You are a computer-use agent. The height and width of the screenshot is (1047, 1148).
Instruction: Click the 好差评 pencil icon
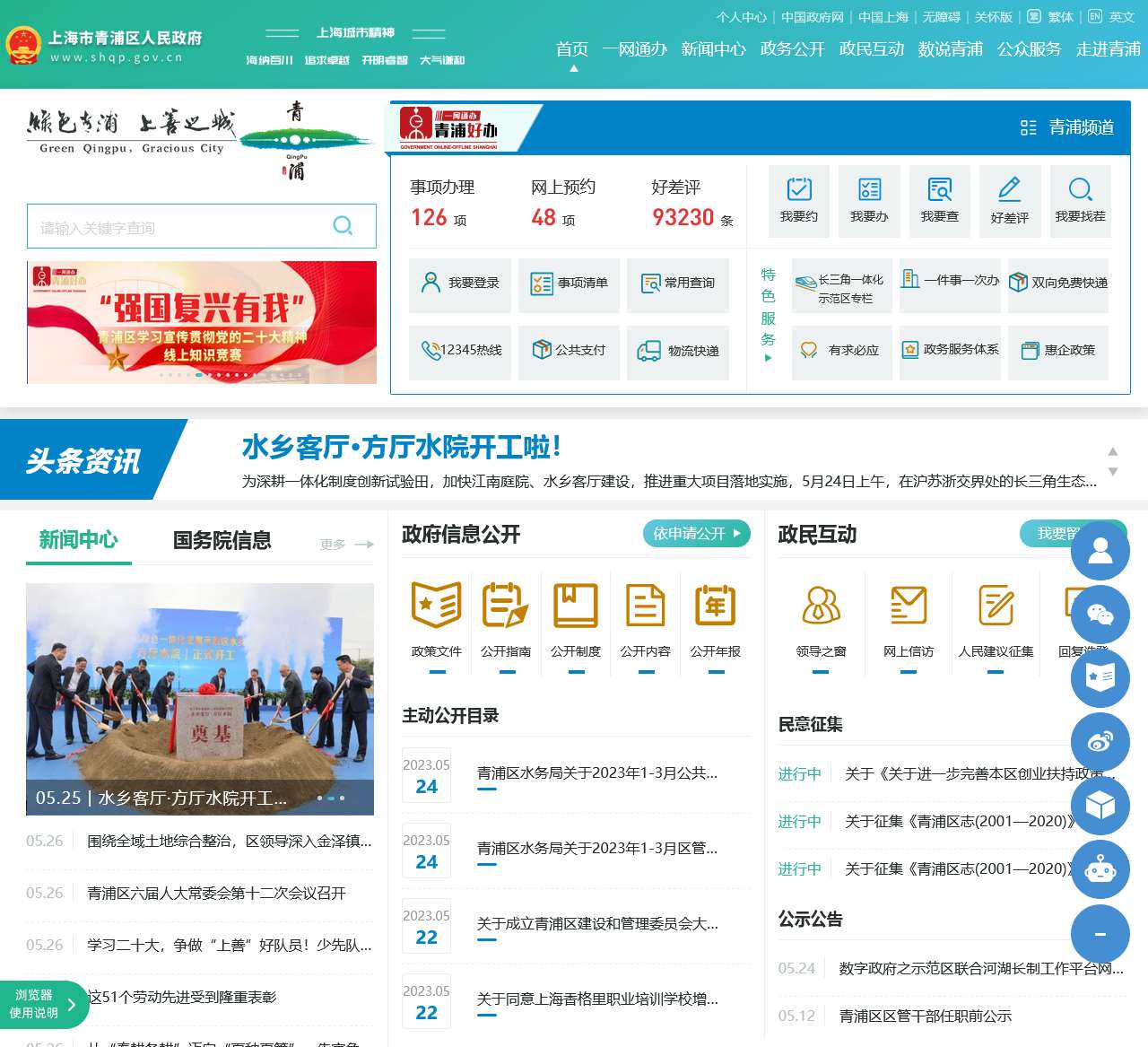(x=1009, y=190)
